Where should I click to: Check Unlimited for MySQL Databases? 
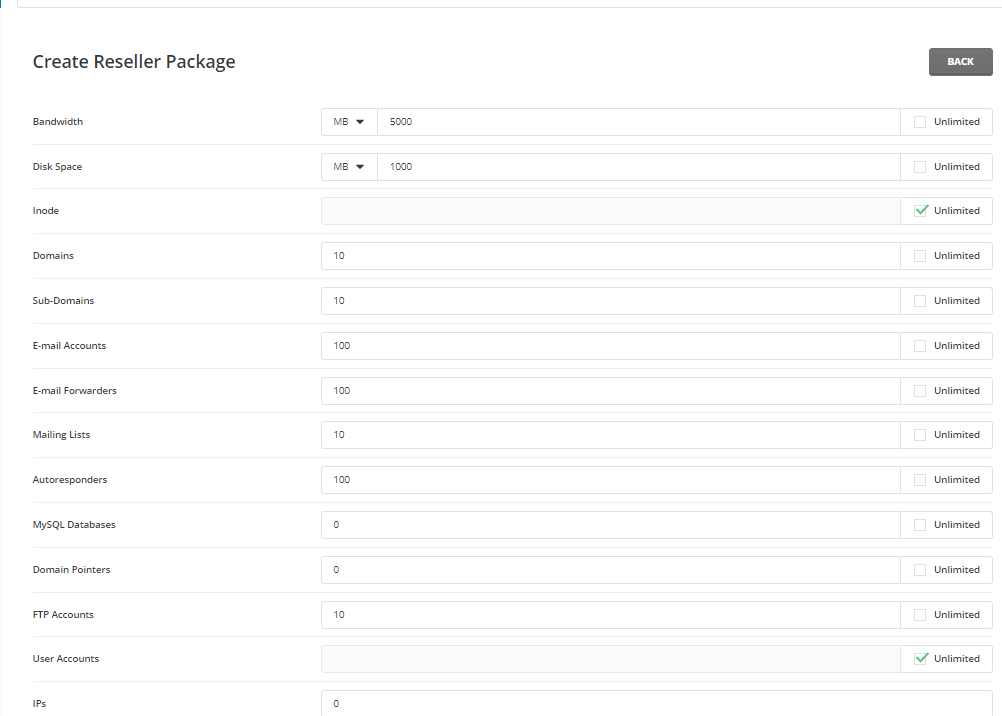[920, 525]
